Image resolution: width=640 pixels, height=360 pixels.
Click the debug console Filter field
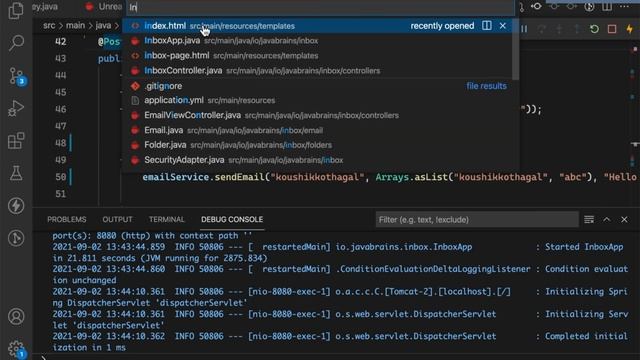point(477,220)
